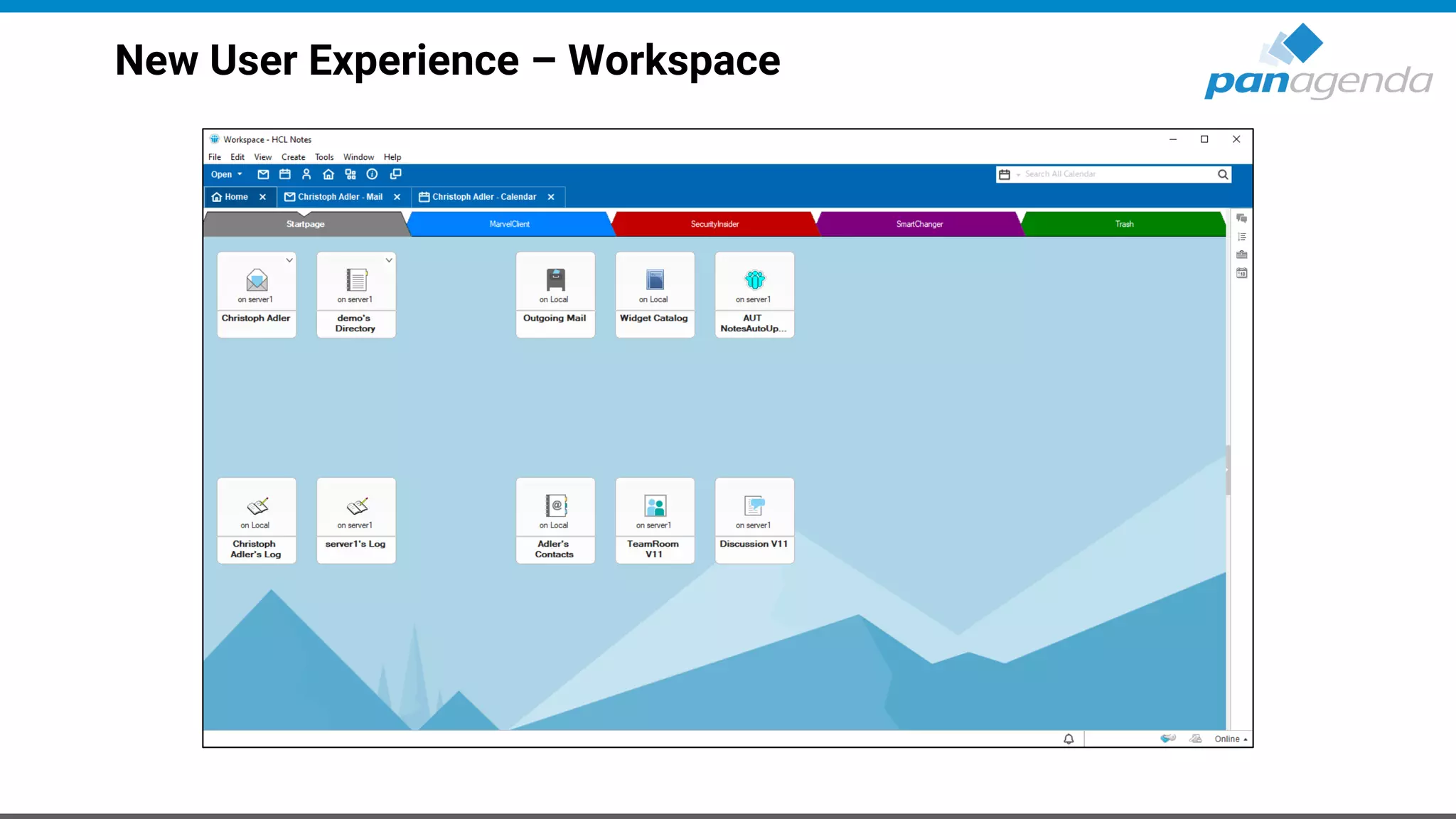Image resolution: width=1456 pixels, height=819 pixels.
Task: Click the search magnifier icon
Action: coord(1223,174)
